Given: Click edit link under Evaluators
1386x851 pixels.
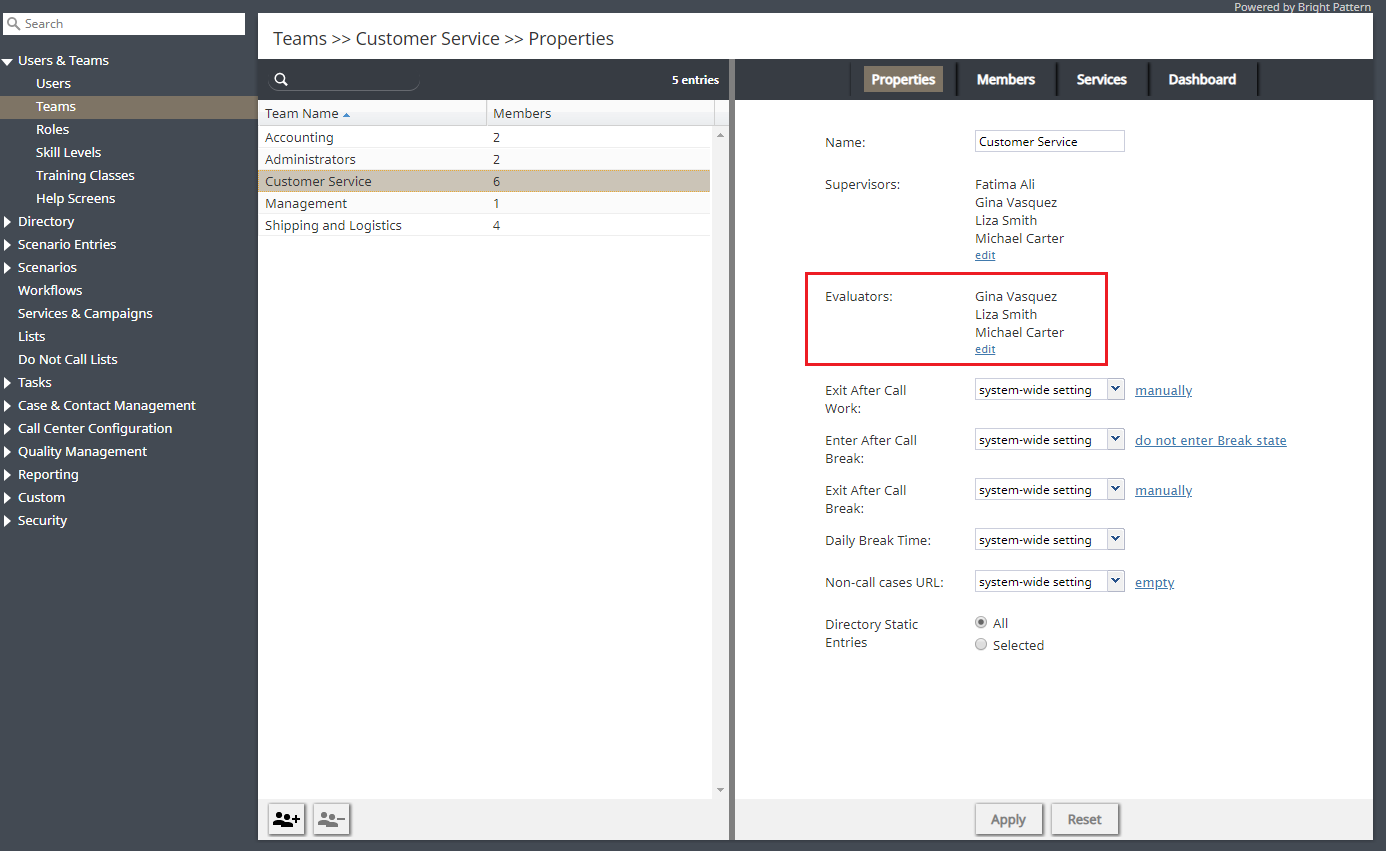Looking at the screenshot, I should tap(985, 350).
